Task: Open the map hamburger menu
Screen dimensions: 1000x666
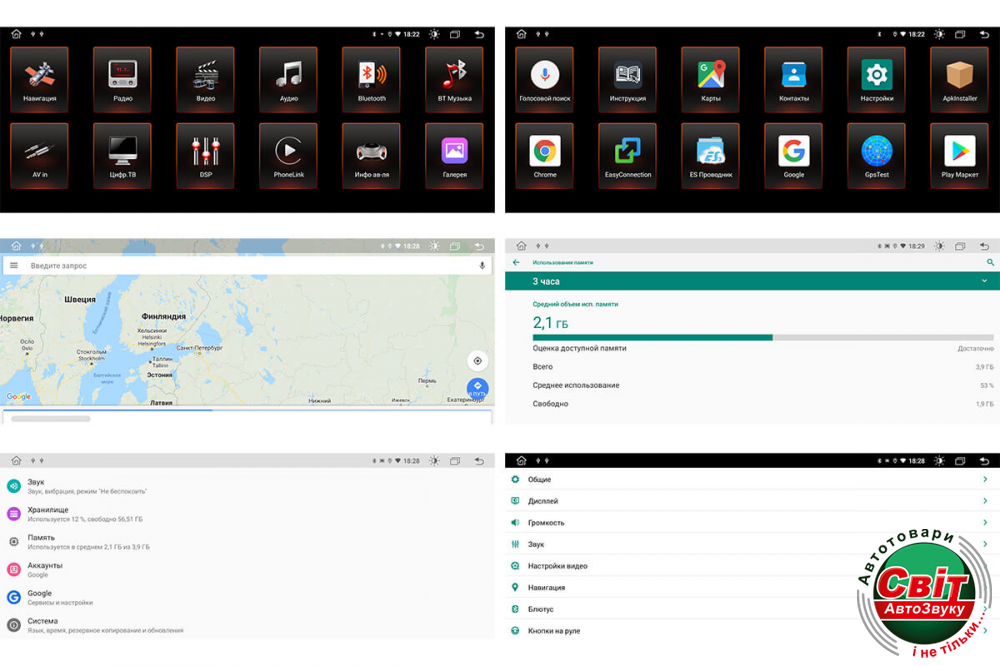Action: click(x=14, y=266)
